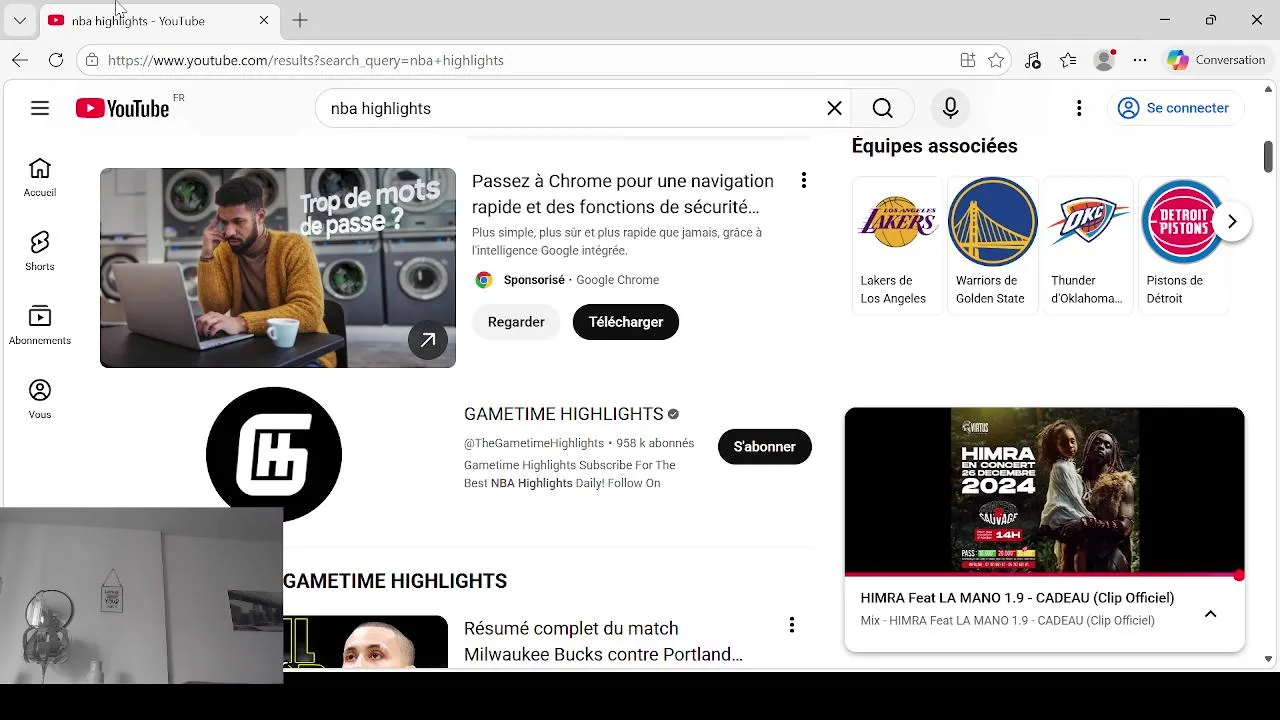The height and width of the screenshot is (720, 1280).
Task: Clear the search query with X
Action: (834, 108)
